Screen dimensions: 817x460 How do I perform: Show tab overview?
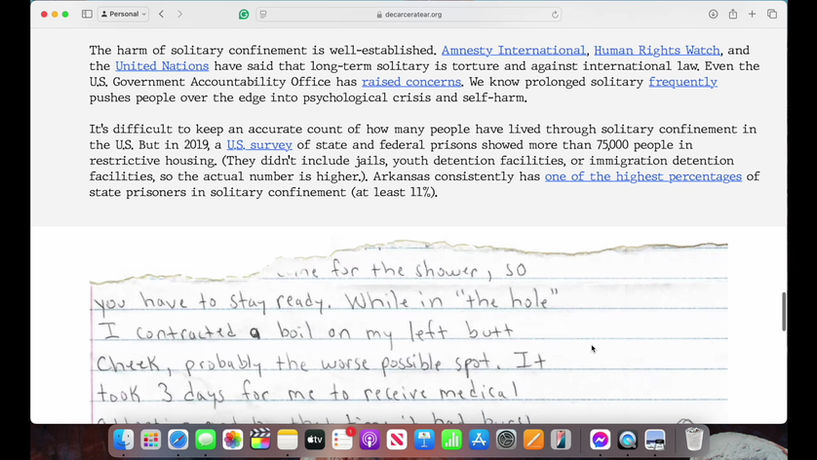[x=772, y=14]
